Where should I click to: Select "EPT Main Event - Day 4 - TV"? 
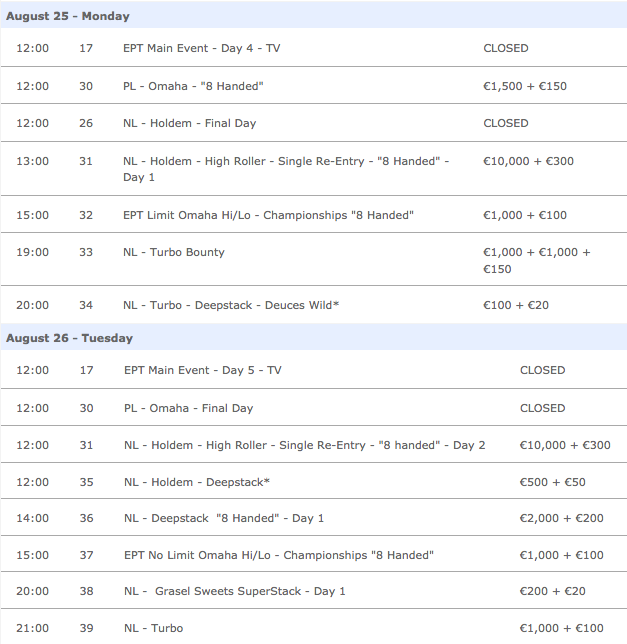pyautogui.click(x=202, y=48)
